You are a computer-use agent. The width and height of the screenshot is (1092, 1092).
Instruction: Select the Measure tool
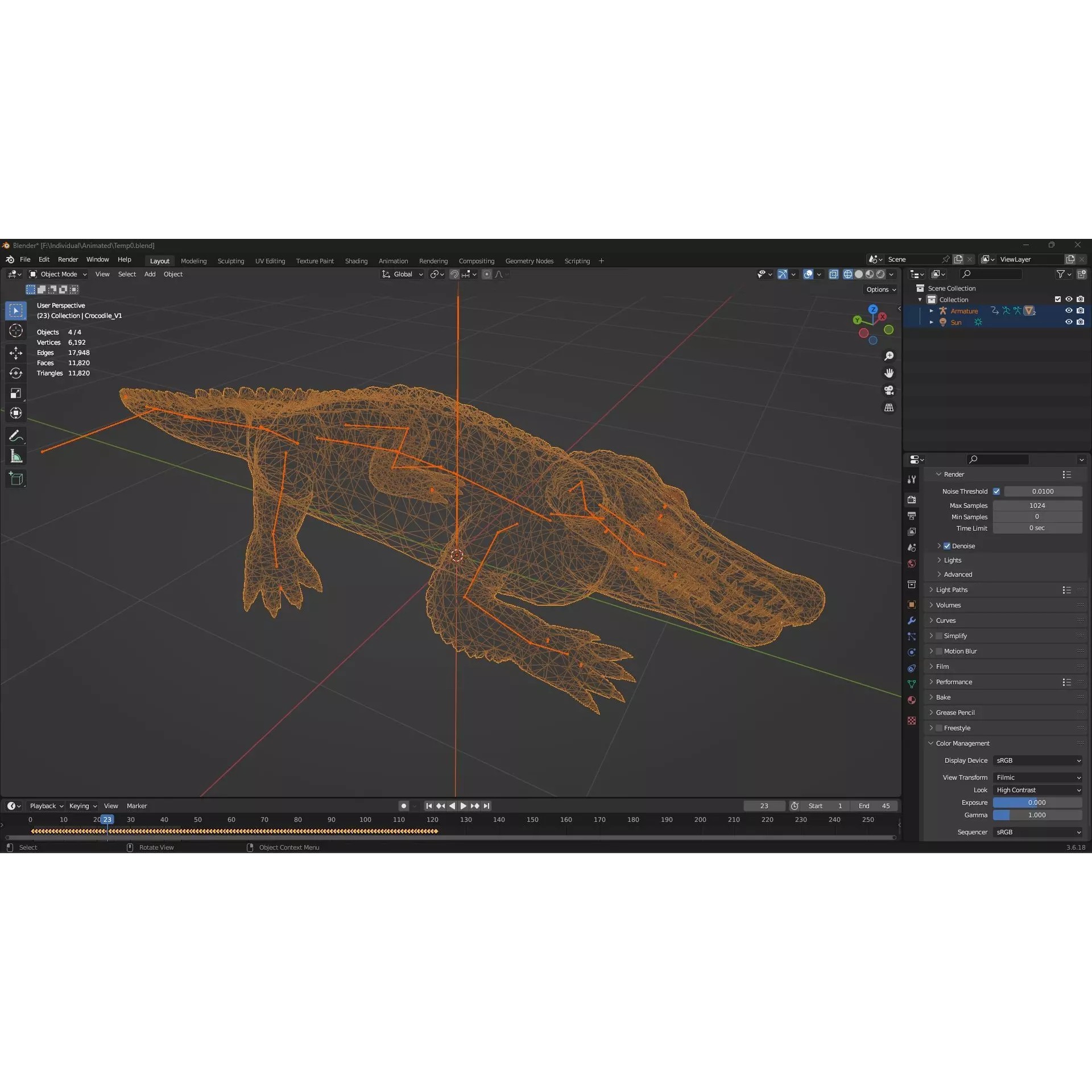pyautogui.click(x=16, y=456)
